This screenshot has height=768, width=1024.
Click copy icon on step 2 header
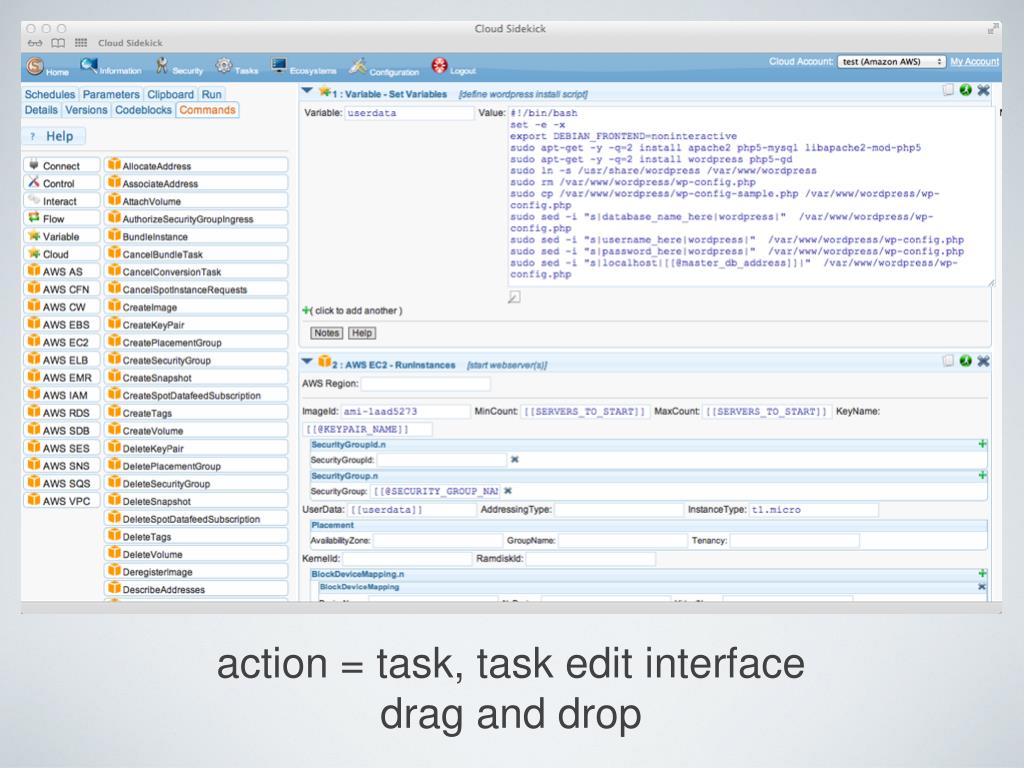pos(948,361)
